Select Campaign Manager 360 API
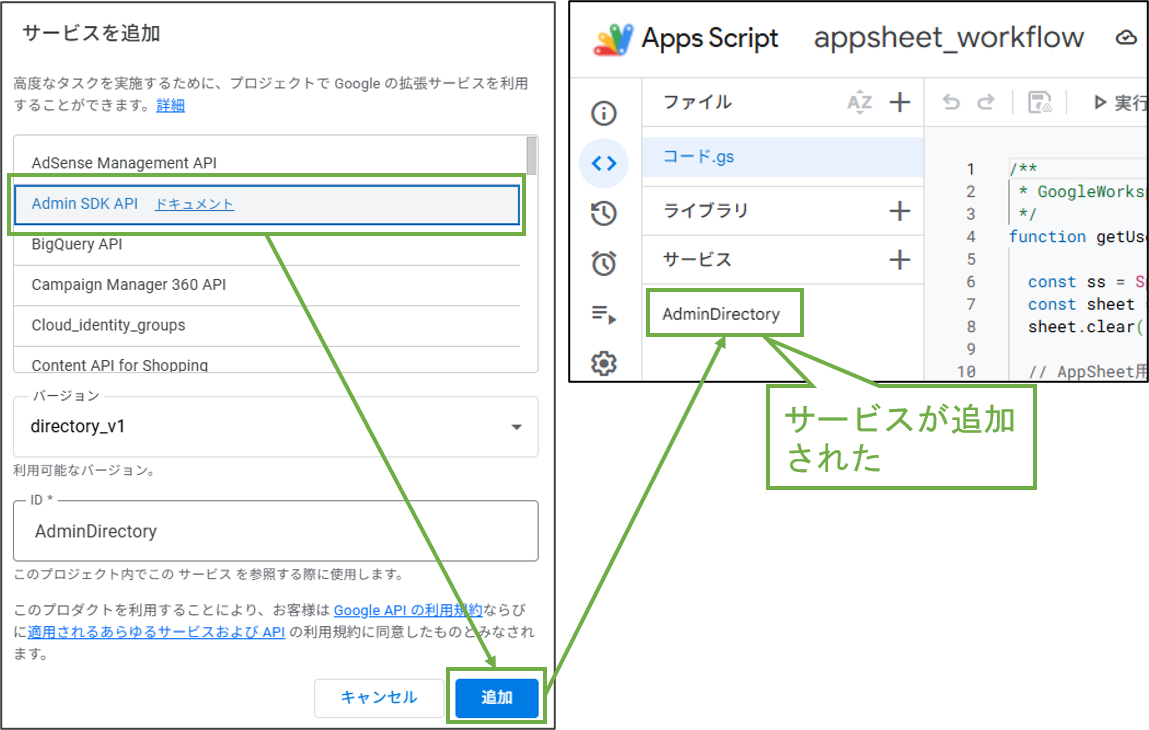 click(x=267, y=285)
